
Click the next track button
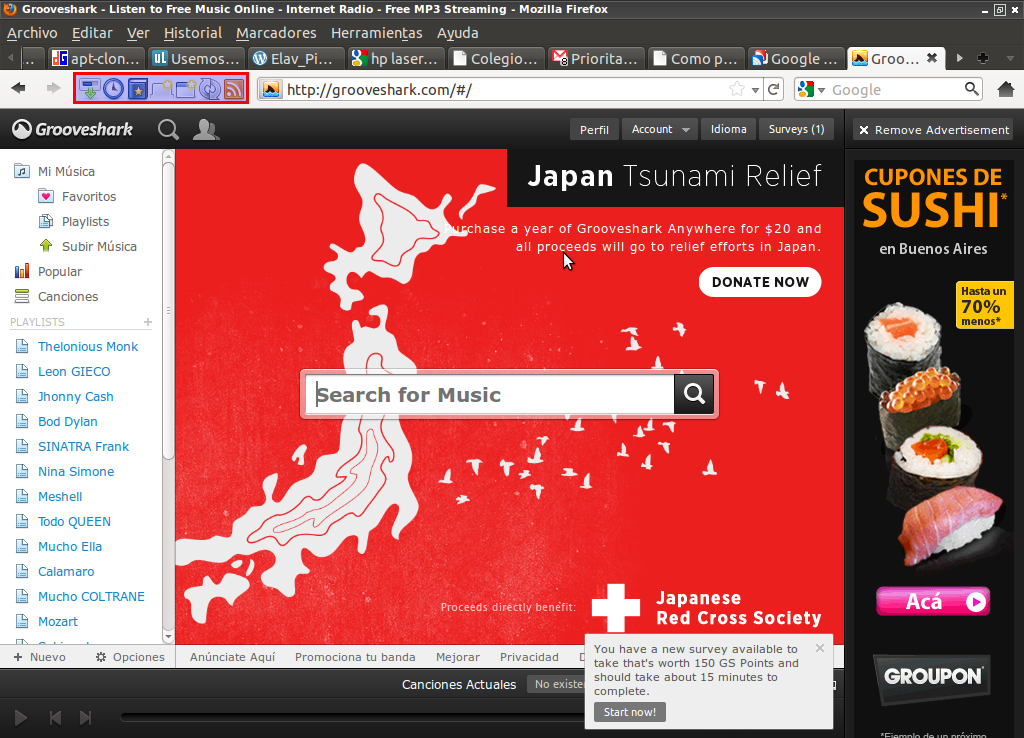86,718
